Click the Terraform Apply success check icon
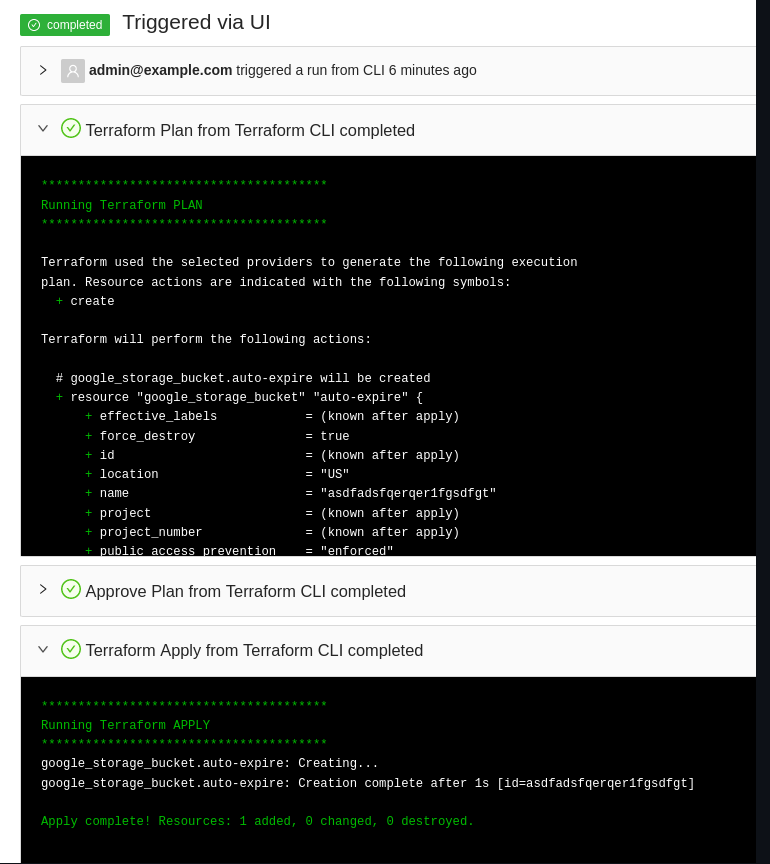The width and height of the screenshot is (770, 864). pos(71,649)
